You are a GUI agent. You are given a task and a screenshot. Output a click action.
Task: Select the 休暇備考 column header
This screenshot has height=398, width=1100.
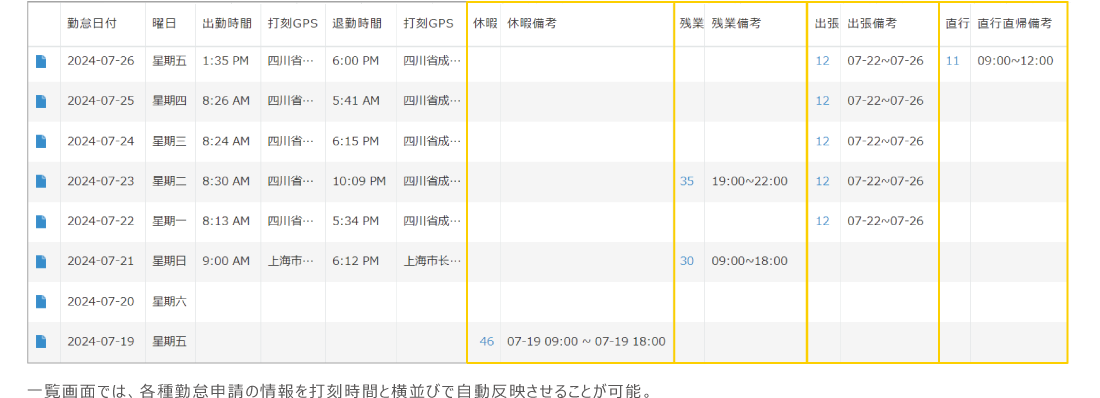pos(532,23)
